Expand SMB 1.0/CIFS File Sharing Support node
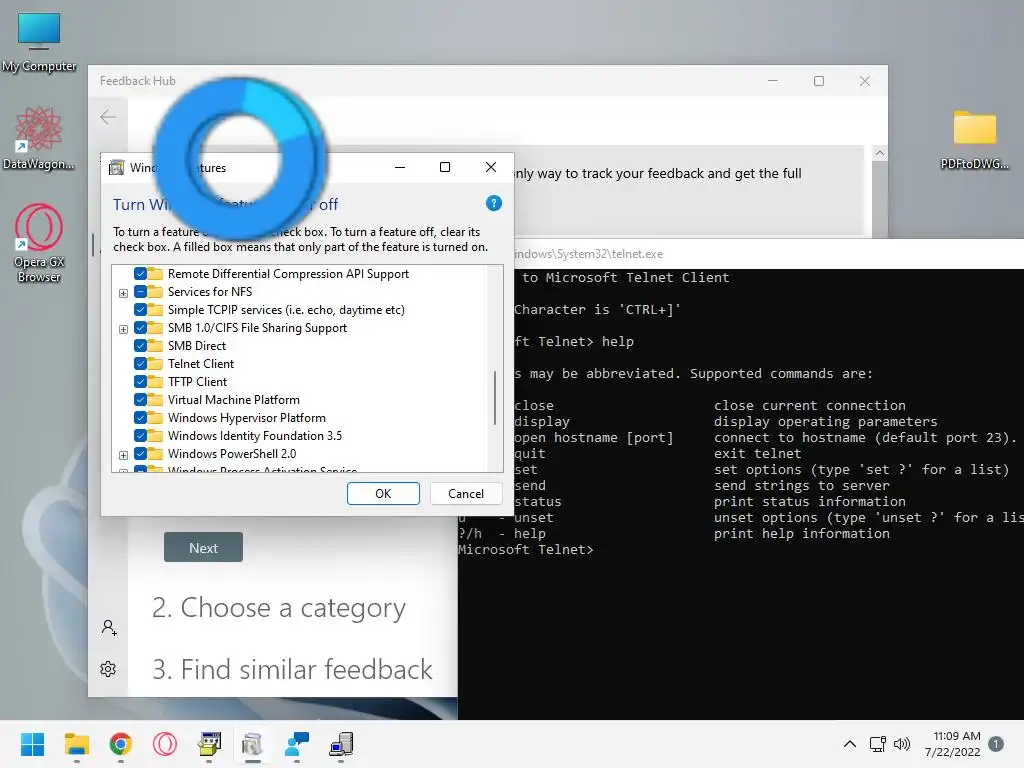 click(x=123, y=329)
